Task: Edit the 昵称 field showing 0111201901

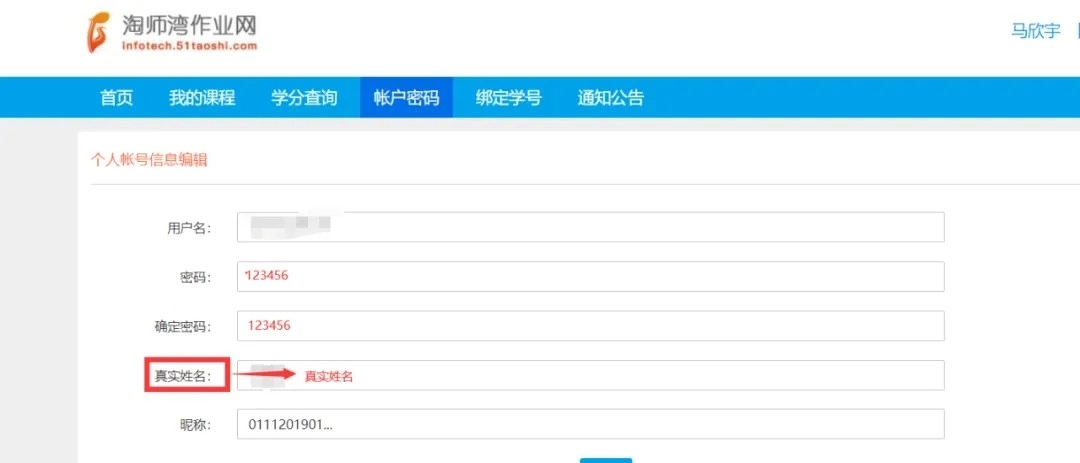Action: tap(590, 424)
